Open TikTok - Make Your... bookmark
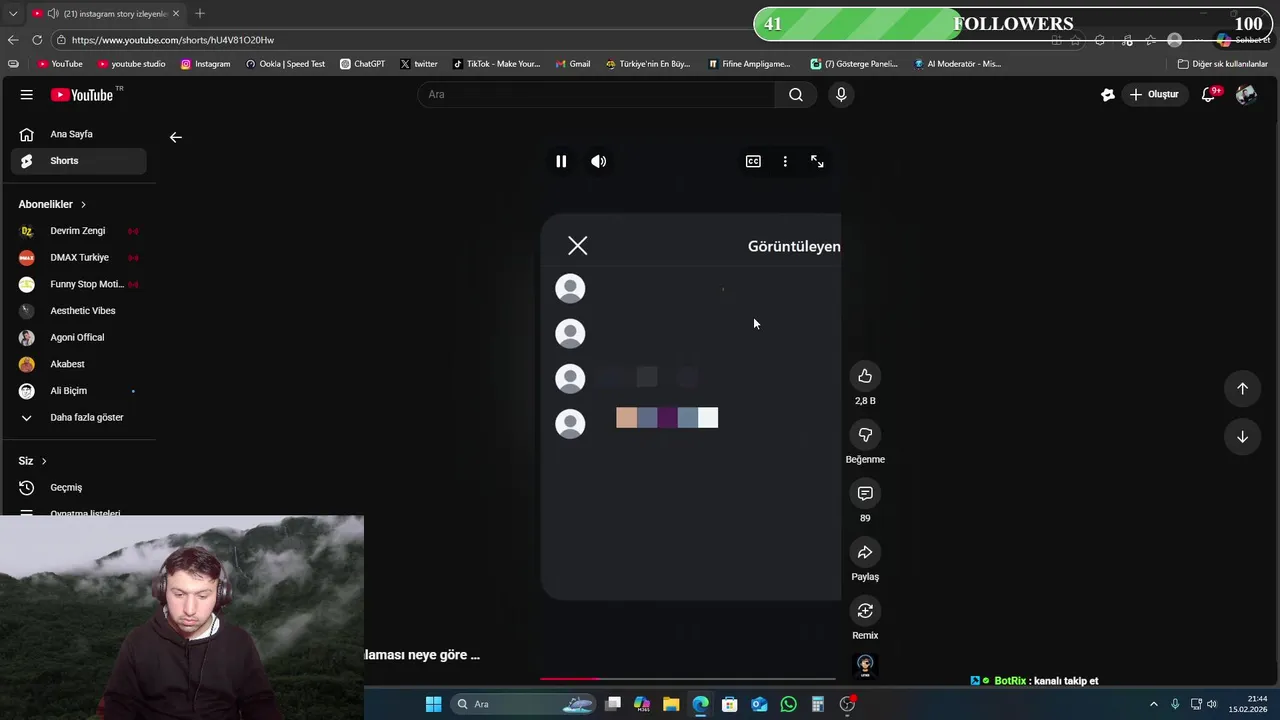This screenshot has width=1280, height=720. pyautogui.click(x=496, y=64)
